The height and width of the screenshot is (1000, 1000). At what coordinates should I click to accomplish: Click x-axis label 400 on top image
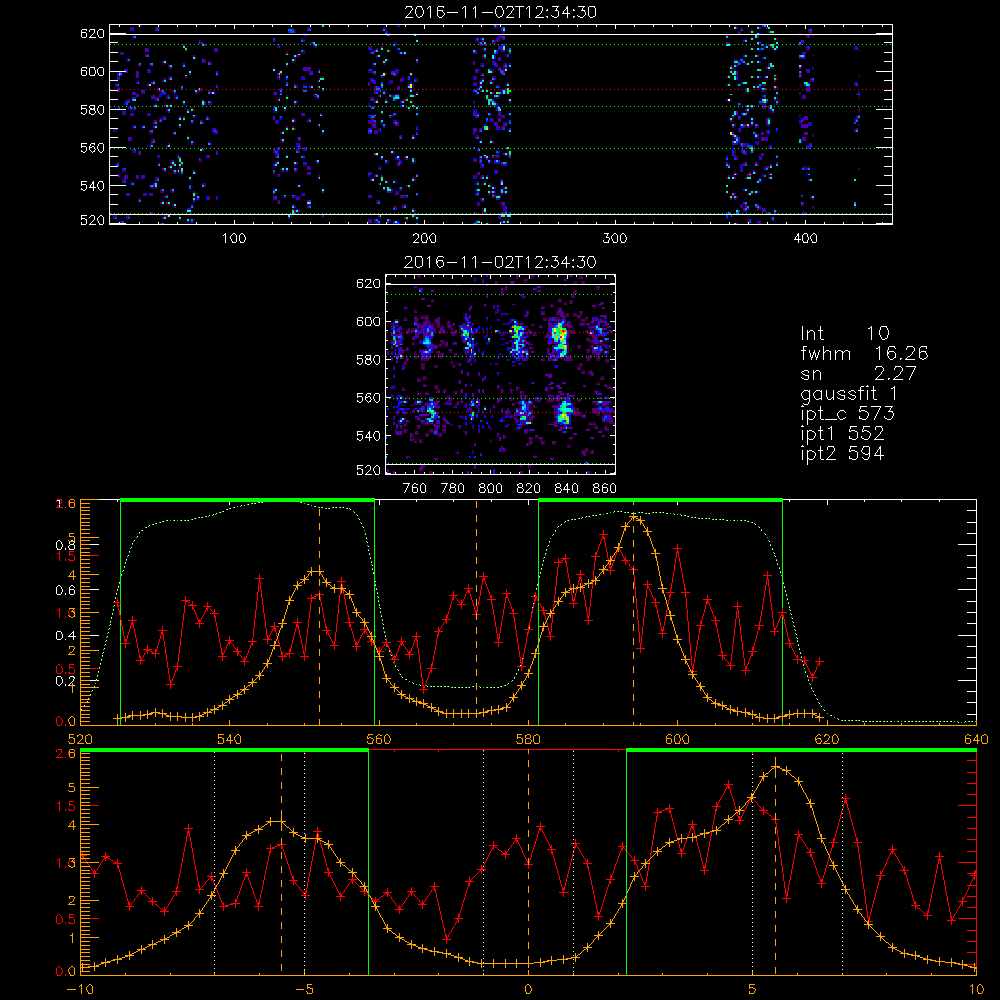(805, 239)
